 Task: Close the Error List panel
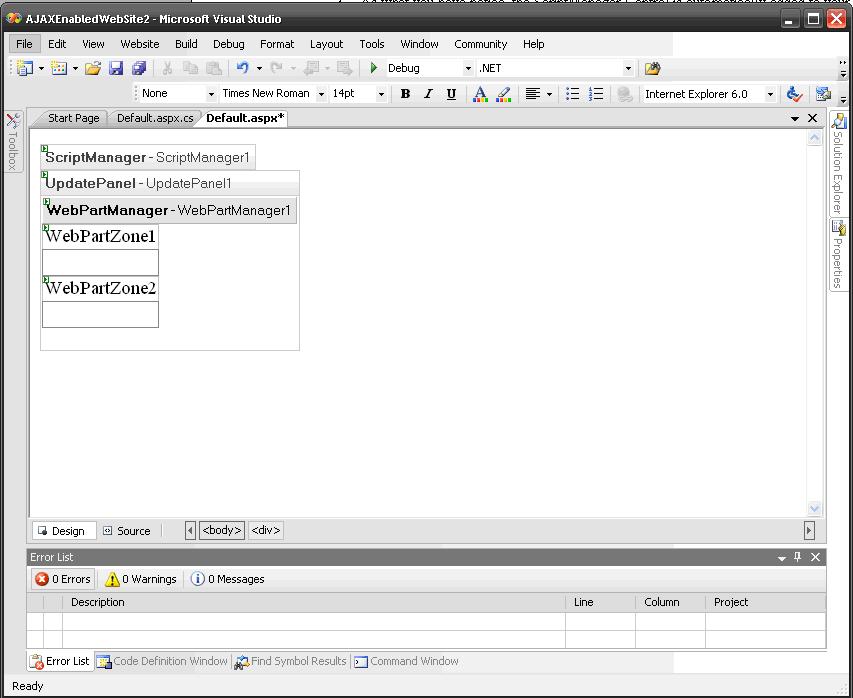click(x=815, y=557)
